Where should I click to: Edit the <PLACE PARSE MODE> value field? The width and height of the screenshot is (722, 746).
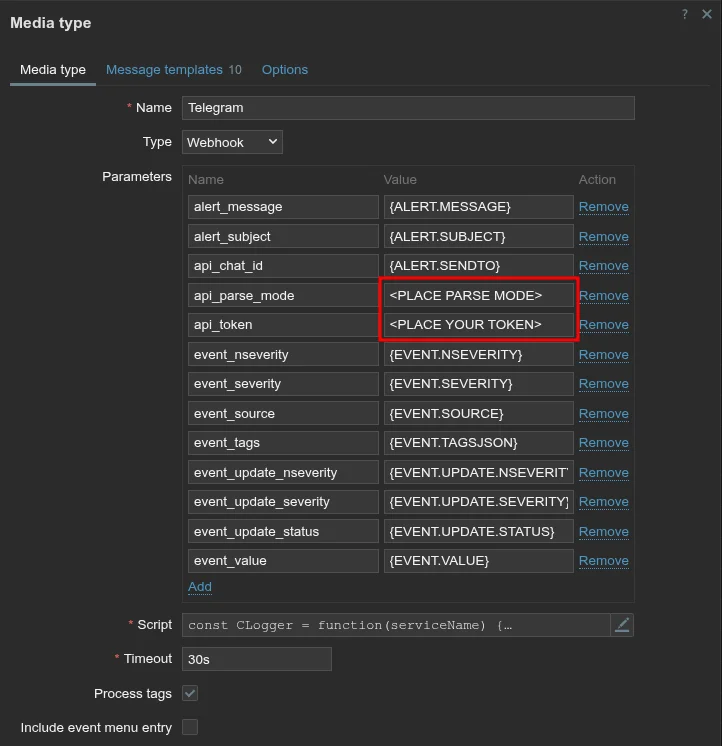(x=478, y=295)
